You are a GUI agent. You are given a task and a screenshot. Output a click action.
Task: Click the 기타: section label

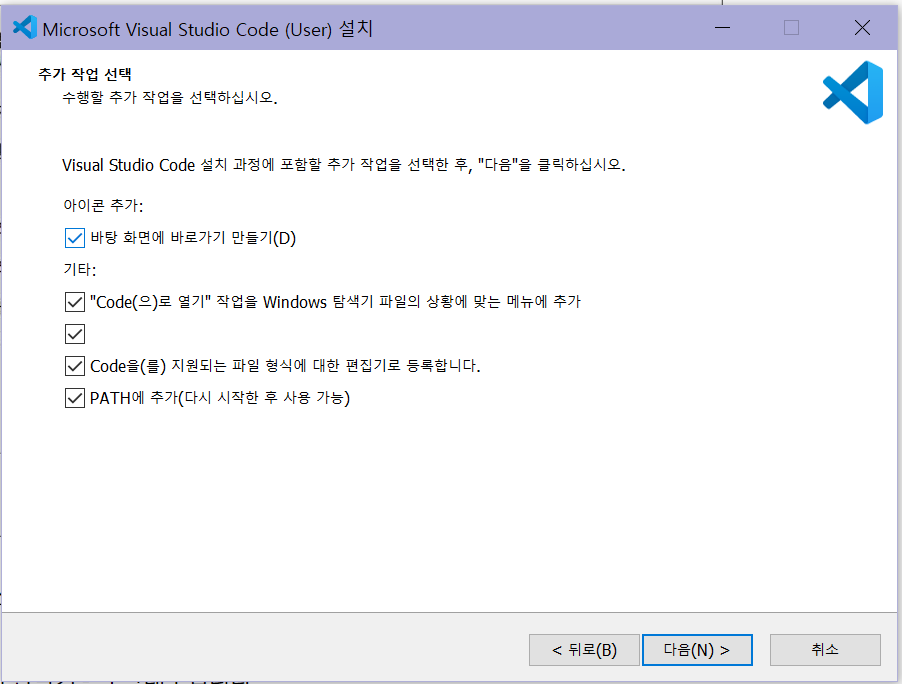coord(80,269)
